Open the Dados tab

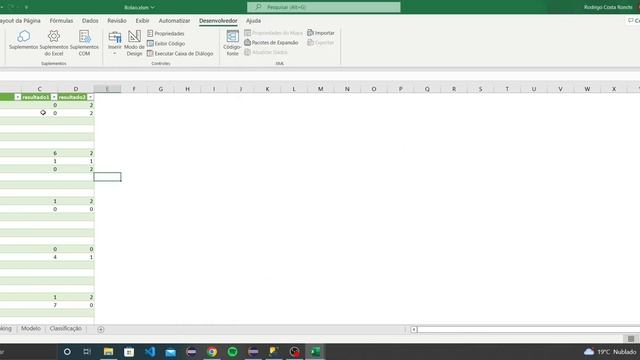90,20
